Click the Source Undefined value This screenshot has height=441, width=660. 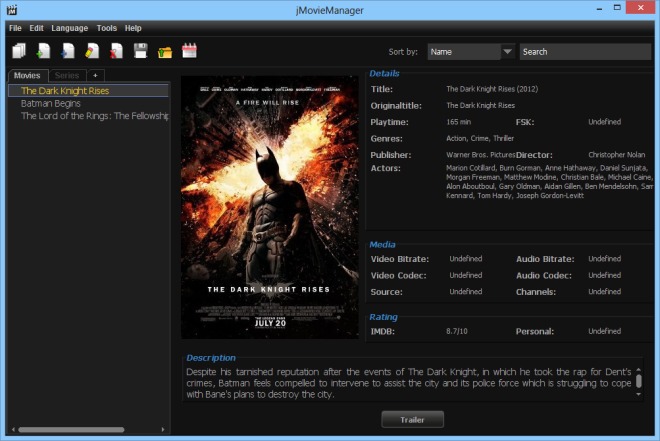pyautogui.click(x=466, y=291)
